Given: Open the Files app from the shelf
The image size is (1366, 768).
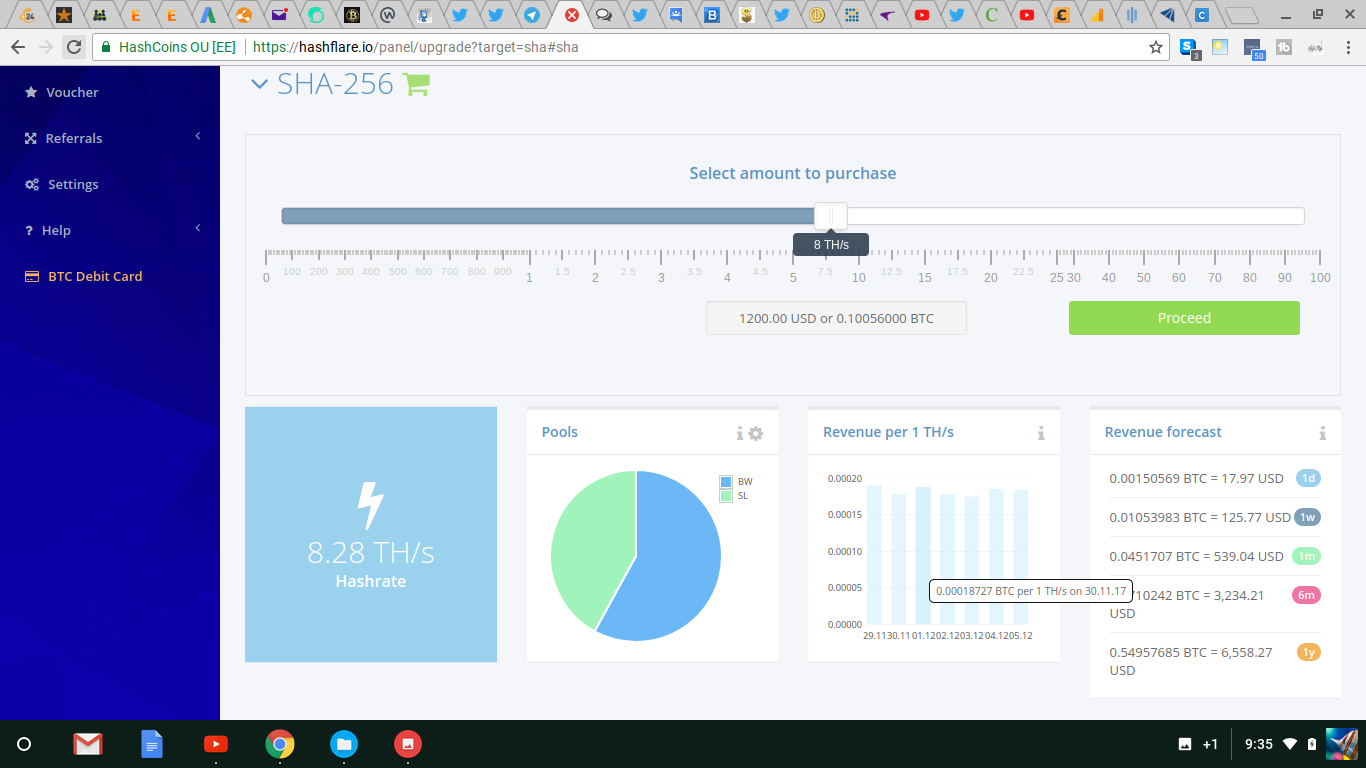Looking at the screenshot, I should tap(344, 744).
